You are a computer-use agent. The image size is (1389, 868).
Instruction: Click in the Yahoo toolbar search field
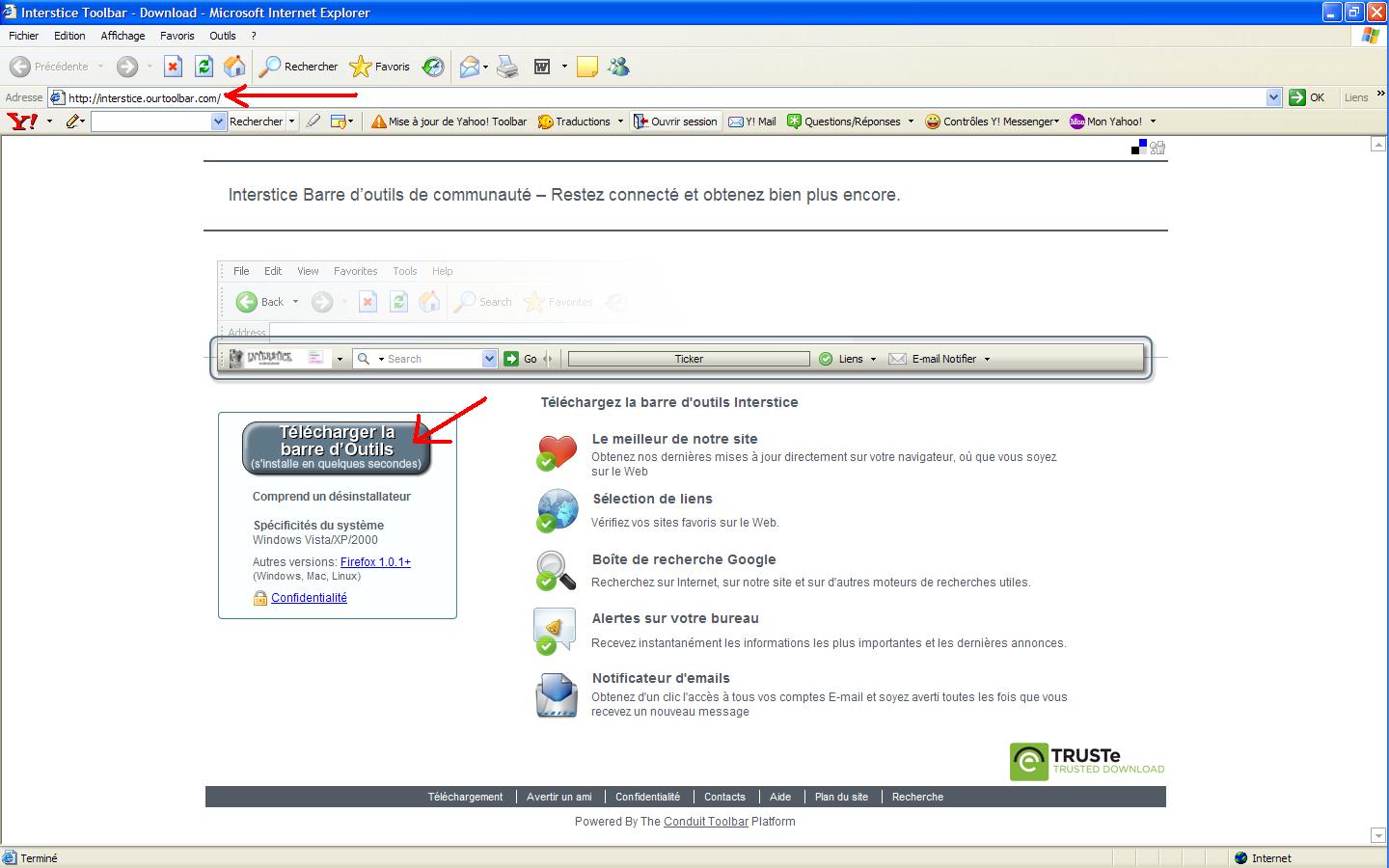point(151,122)
